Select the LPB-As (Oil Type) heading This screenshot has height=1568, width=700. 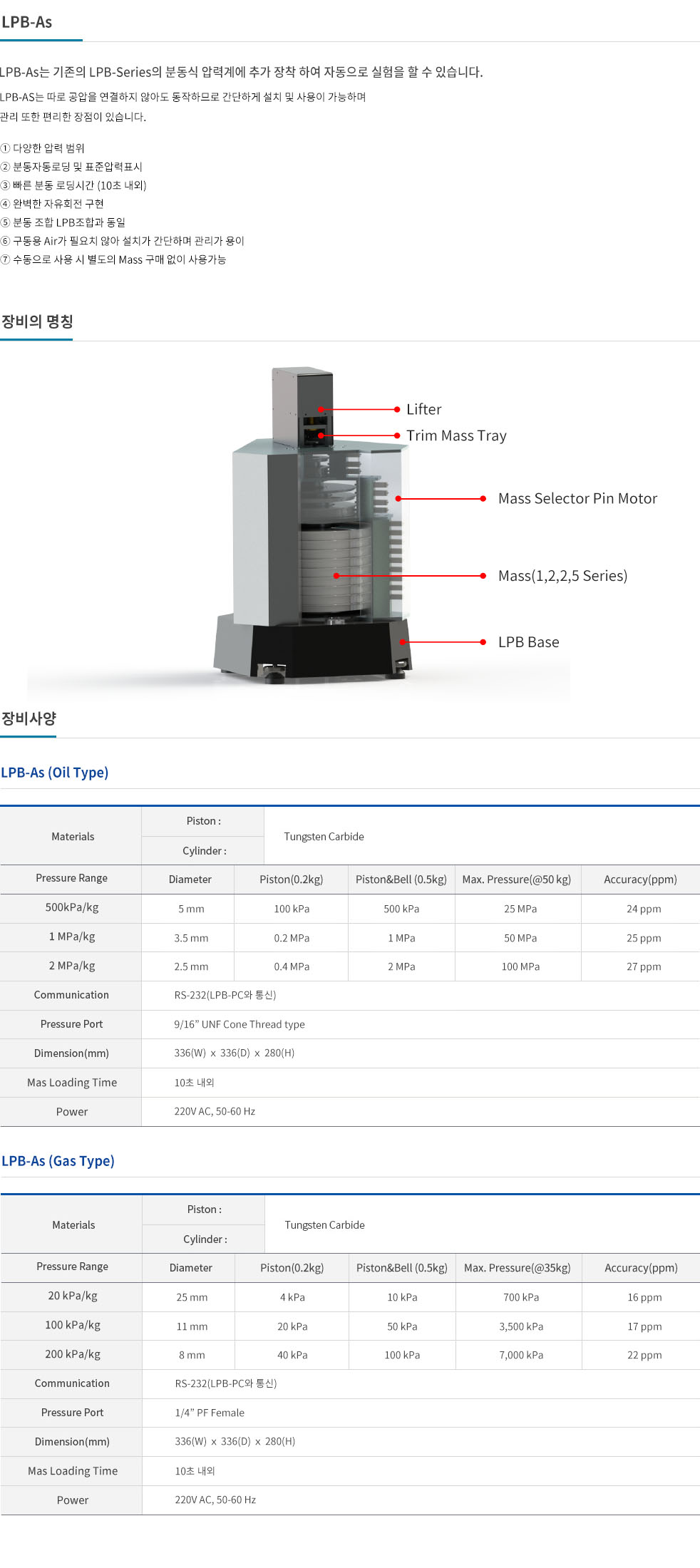[x=55, y=773]
